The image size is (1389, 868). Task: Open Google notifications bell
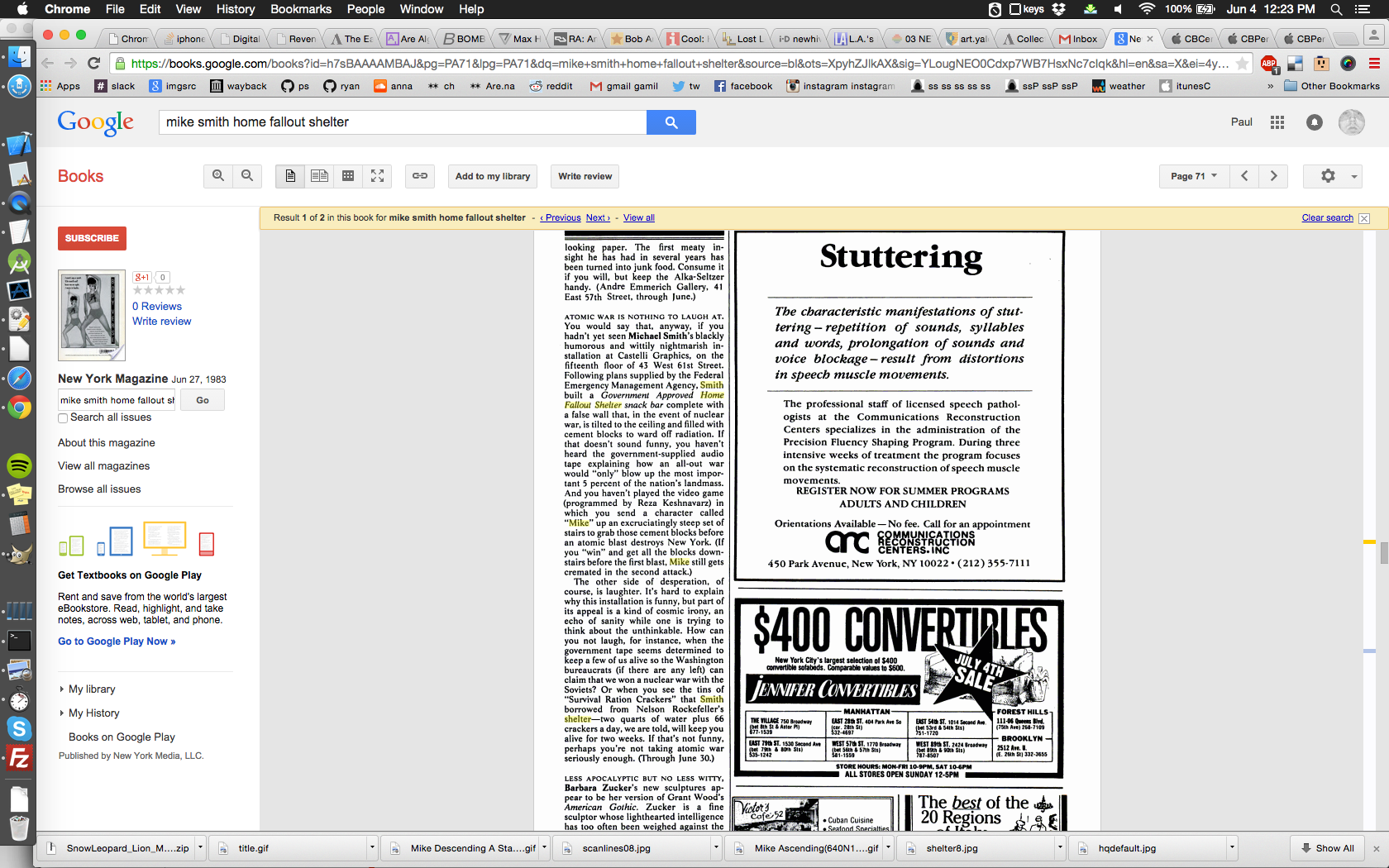point(1315,122)
